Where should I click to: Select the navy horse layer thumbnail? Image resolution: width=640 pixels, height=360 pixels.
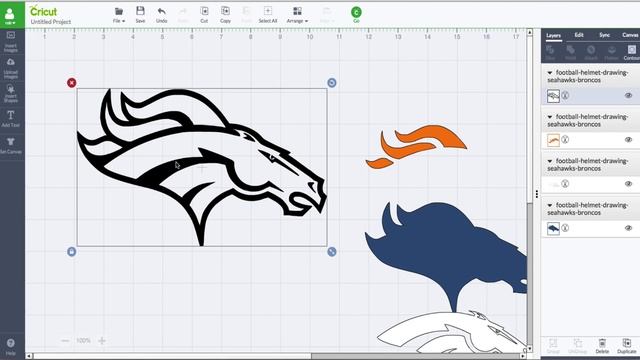pos(553,229)
